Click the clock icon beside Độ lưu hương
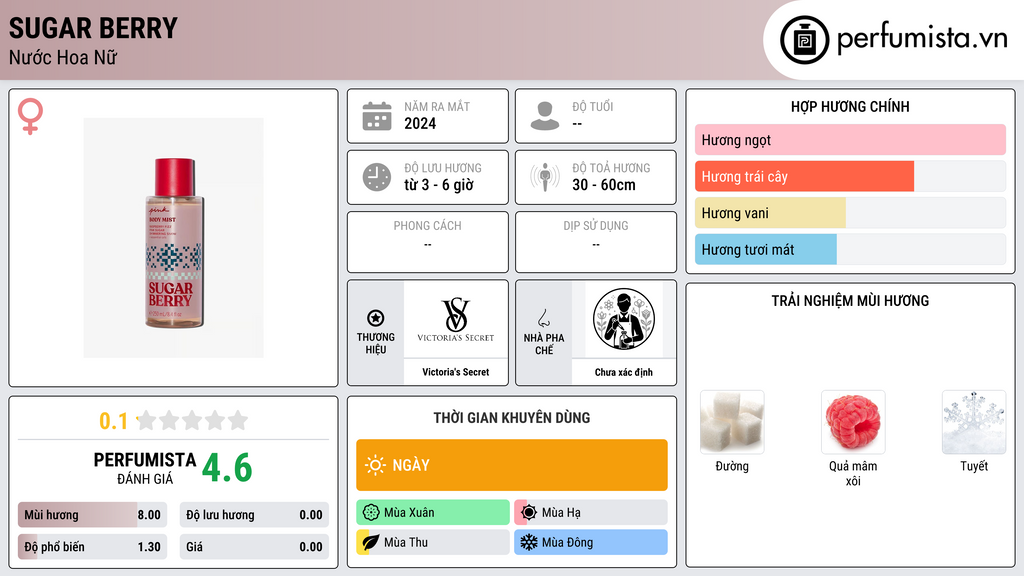 point(377,177)
